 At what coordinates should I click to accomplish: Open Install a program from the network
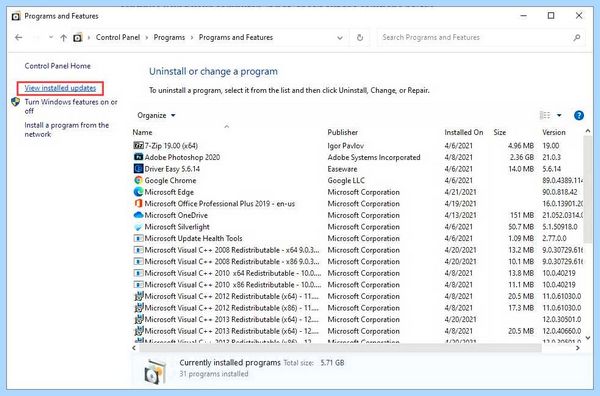coord(67,130)
